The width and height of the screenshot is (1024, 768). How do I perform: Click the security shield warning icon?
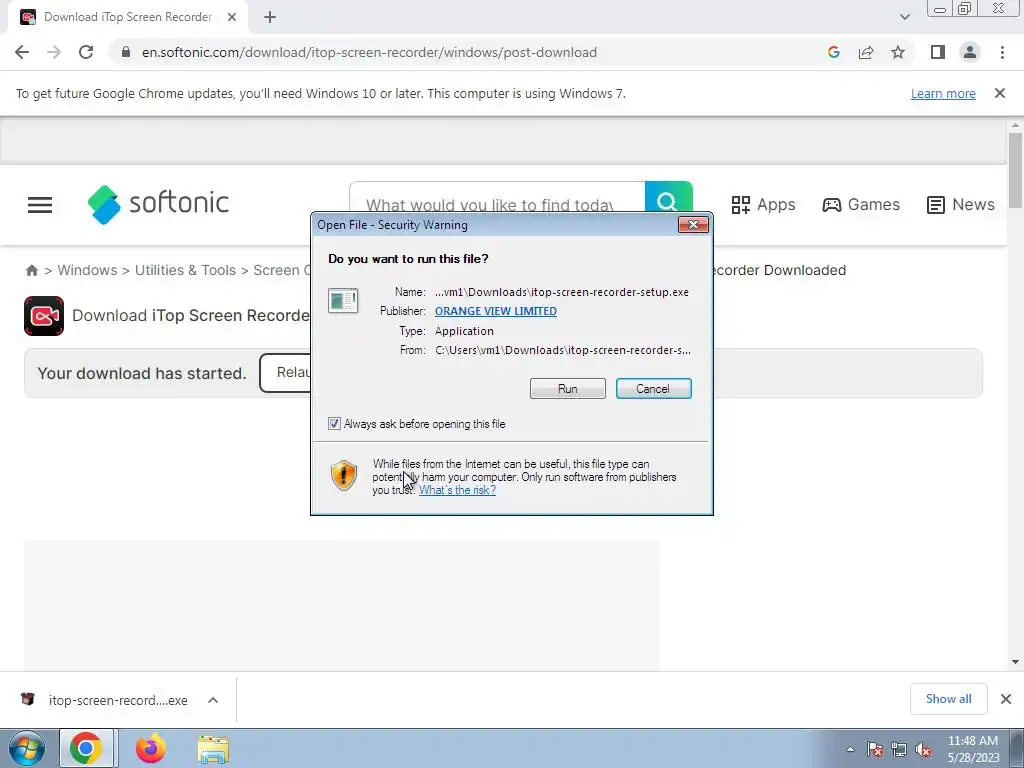(344, 475)
